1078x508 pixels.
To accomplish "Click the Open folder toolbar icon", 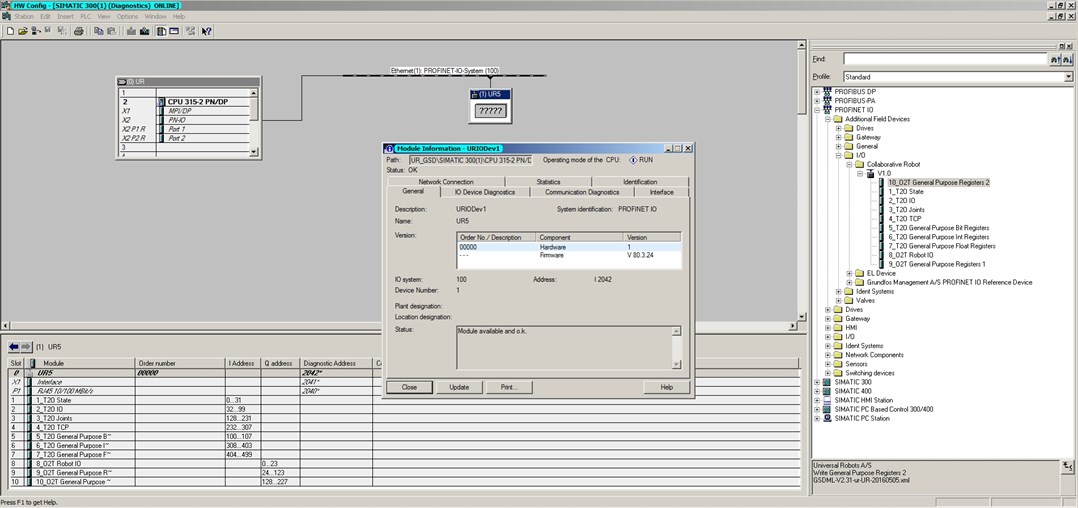I will pos(21,31).
